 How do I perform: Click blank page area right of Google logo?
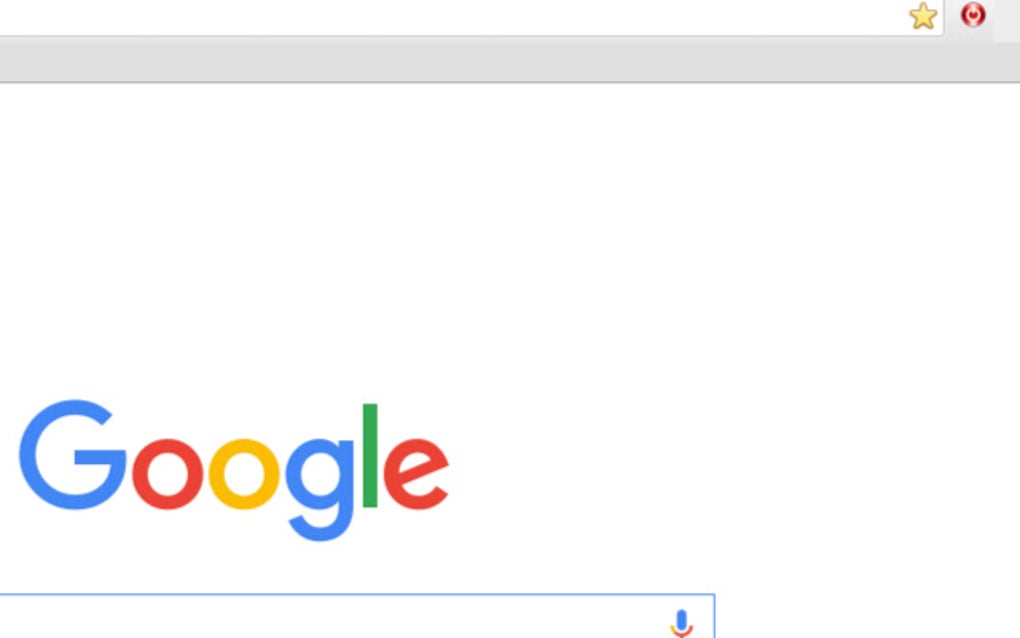click(729, 468)
